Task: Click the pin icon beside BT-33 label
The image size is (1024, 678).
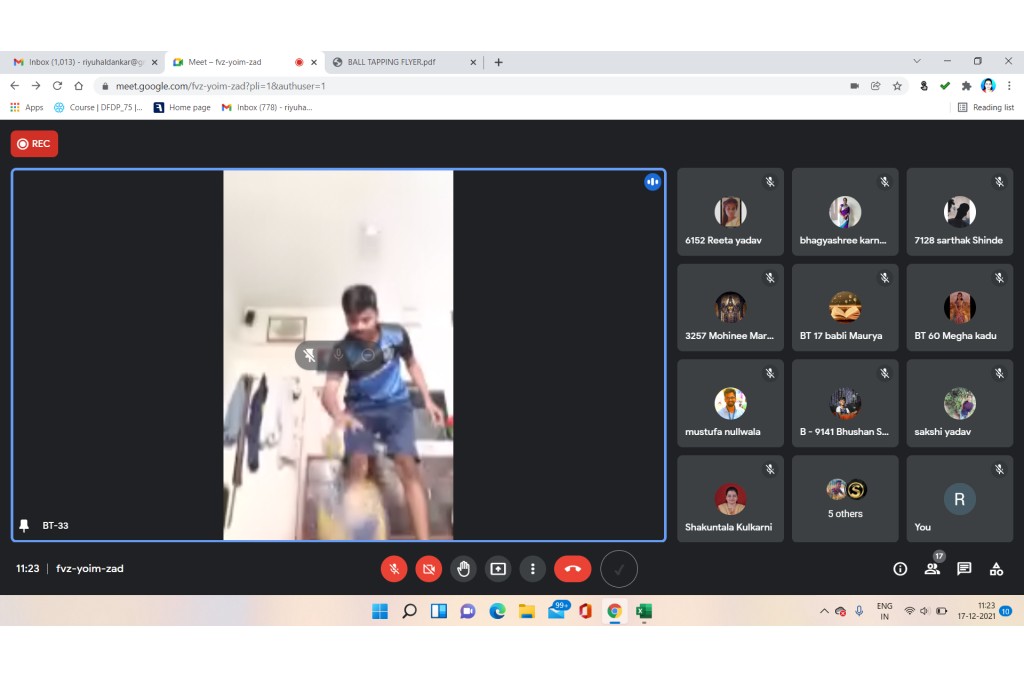Action: (24, 525)
